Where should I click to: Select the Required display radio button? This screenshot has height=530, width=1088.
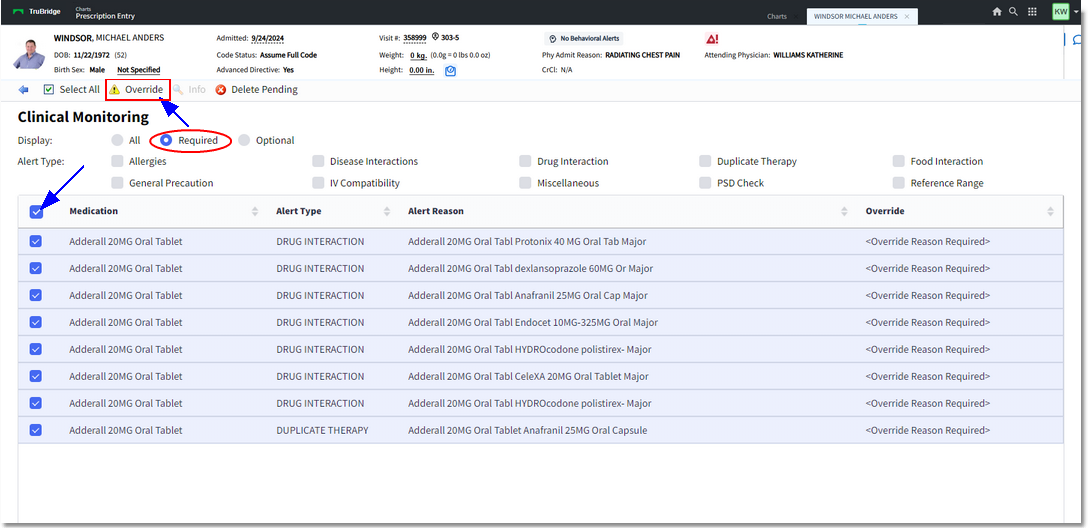pyautogui.click(x=167, y=140)
